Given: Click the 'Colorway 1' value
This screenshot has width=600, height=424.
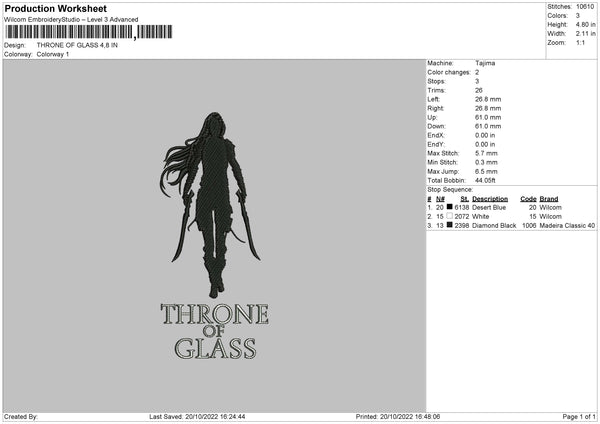Looking at the screenshot, I should (53, 54).
